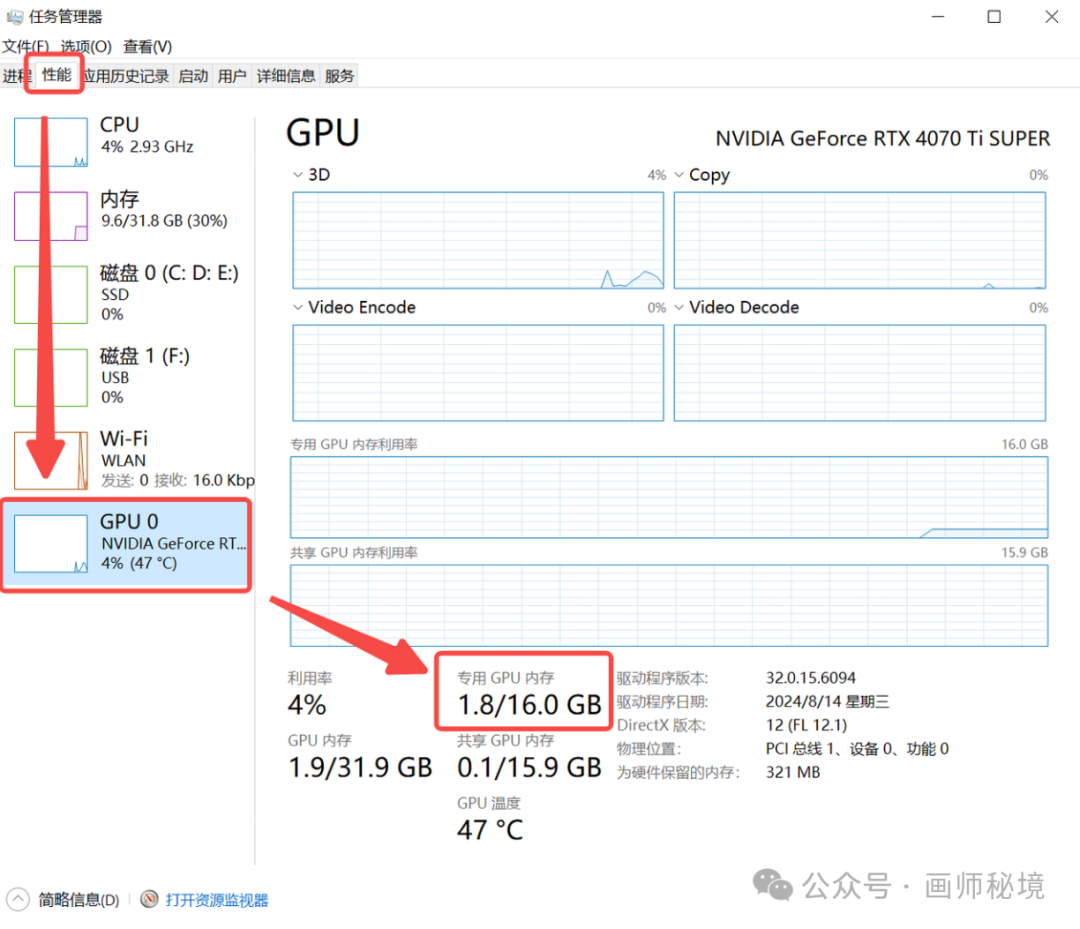Minimize the Task Manager window
Image resolution: width=1080 pixels, height=929 pixels.
point(938,17)
